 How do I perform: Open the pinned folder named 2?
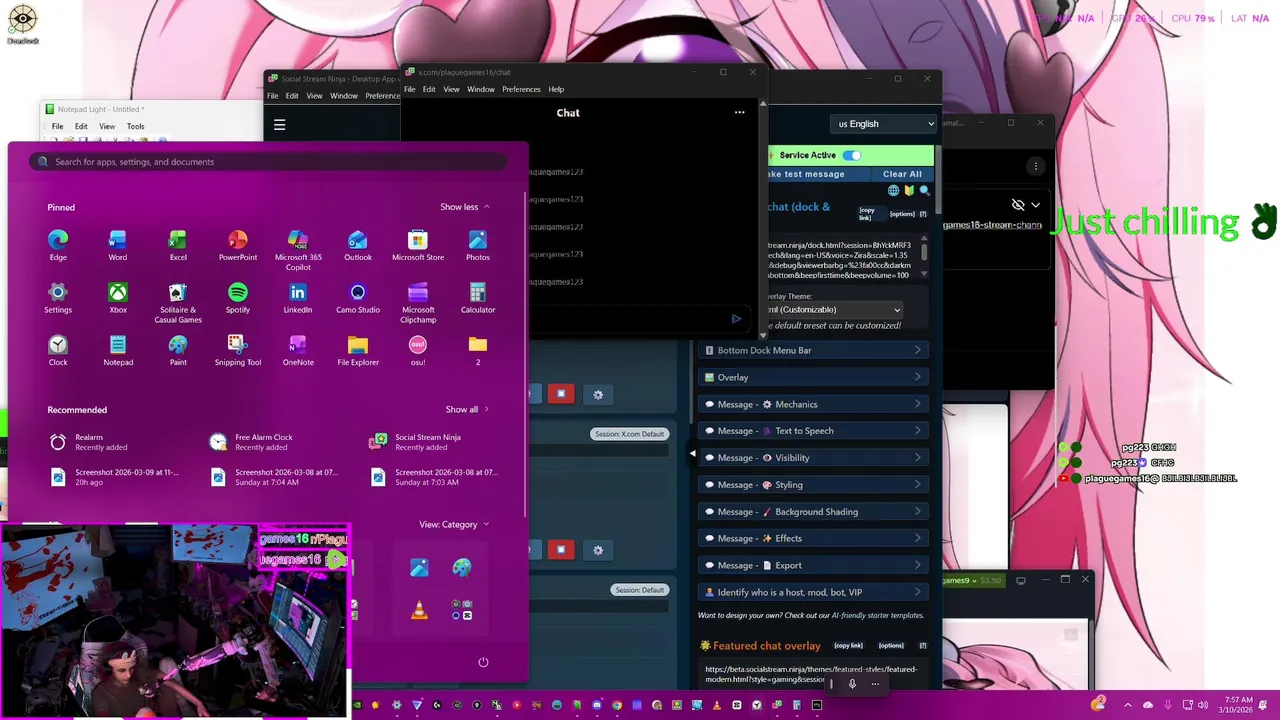[x=478, y=350]
